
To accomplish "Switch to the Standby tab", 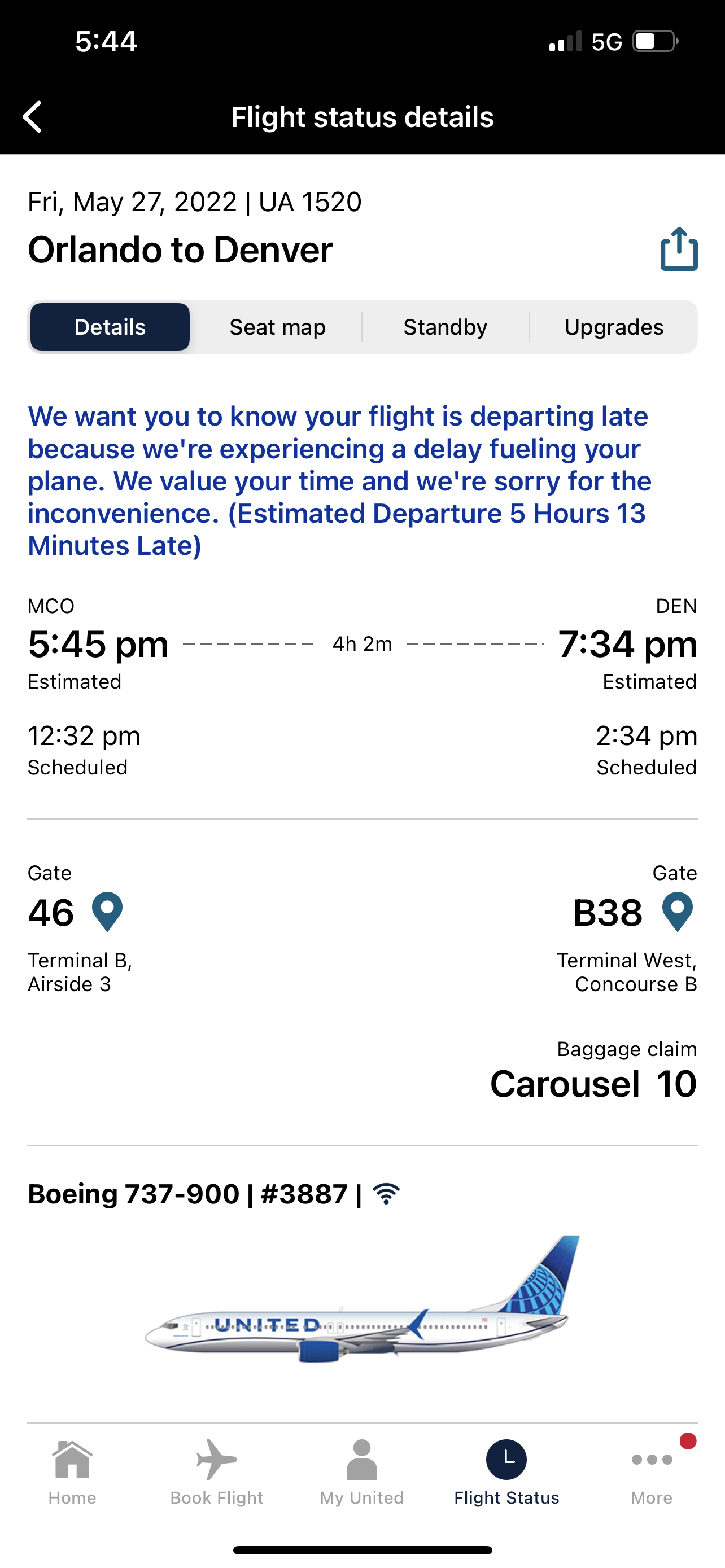I will pyautogui.click(x=446, y=327).
